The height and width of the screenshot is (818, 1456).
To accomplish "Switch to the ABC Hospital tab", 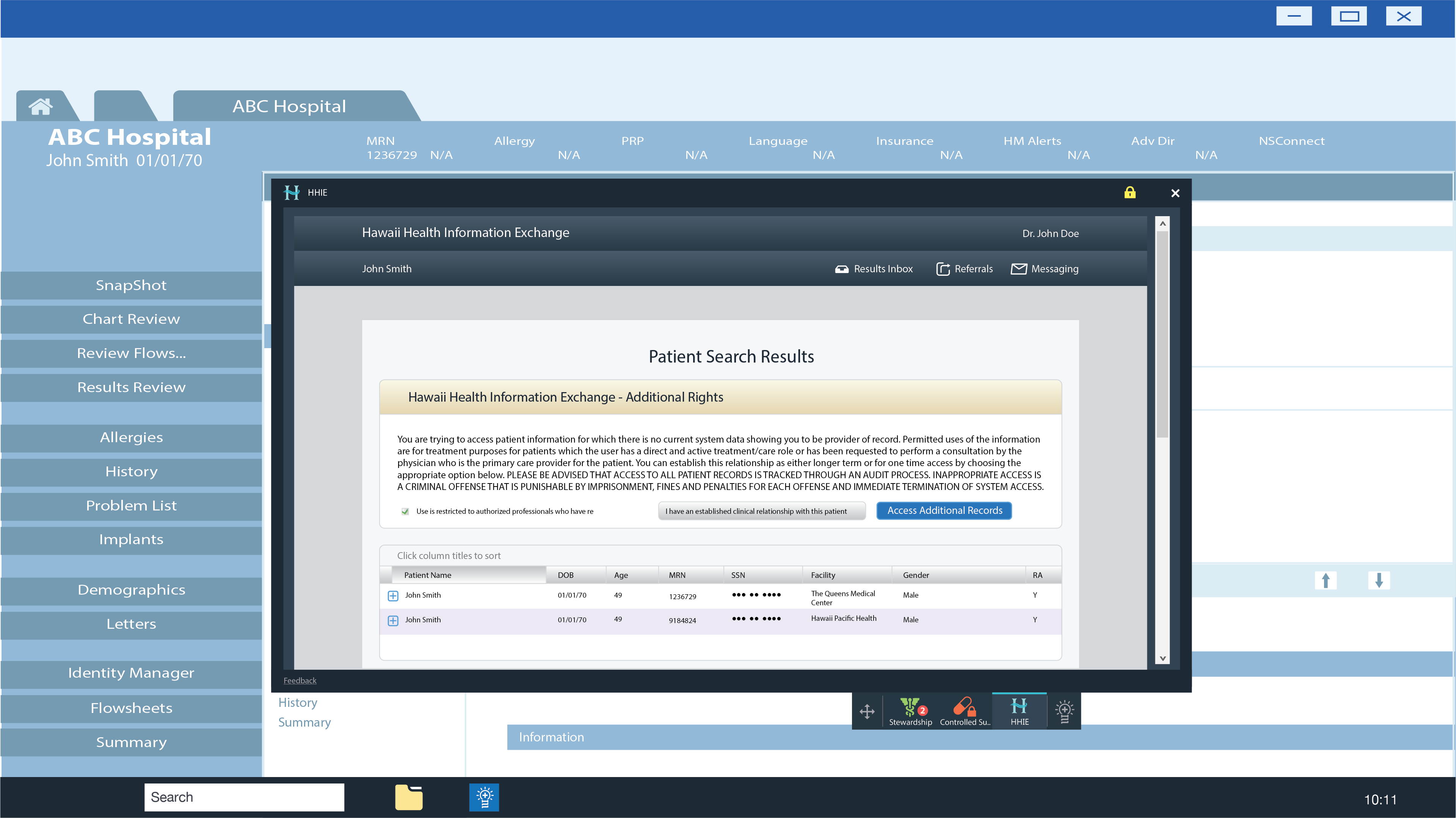I will pos(289,106).
